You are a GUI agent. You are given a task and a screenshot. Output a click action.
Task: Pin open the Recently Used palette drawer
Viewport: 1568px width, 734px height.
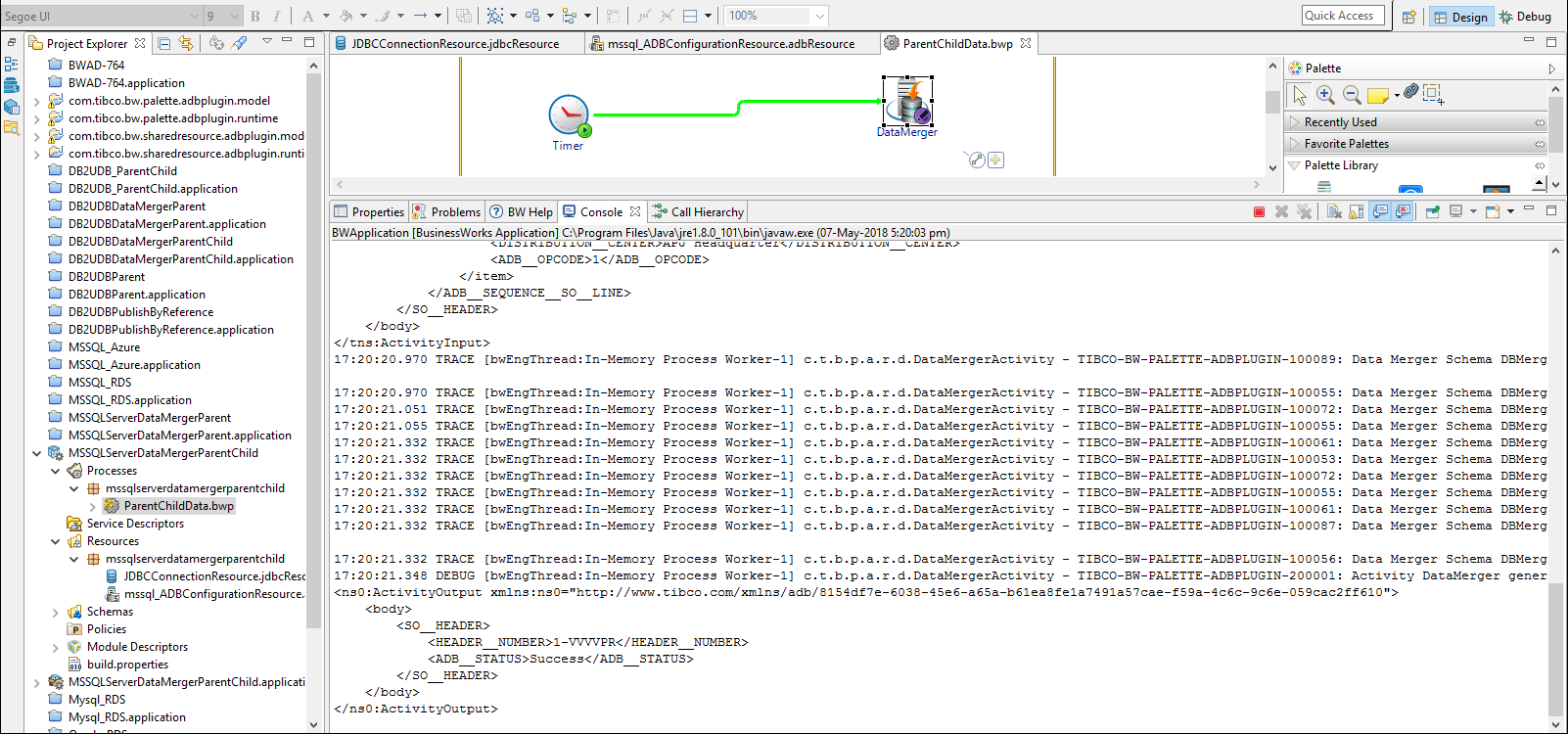click(x=1540, y=123)
